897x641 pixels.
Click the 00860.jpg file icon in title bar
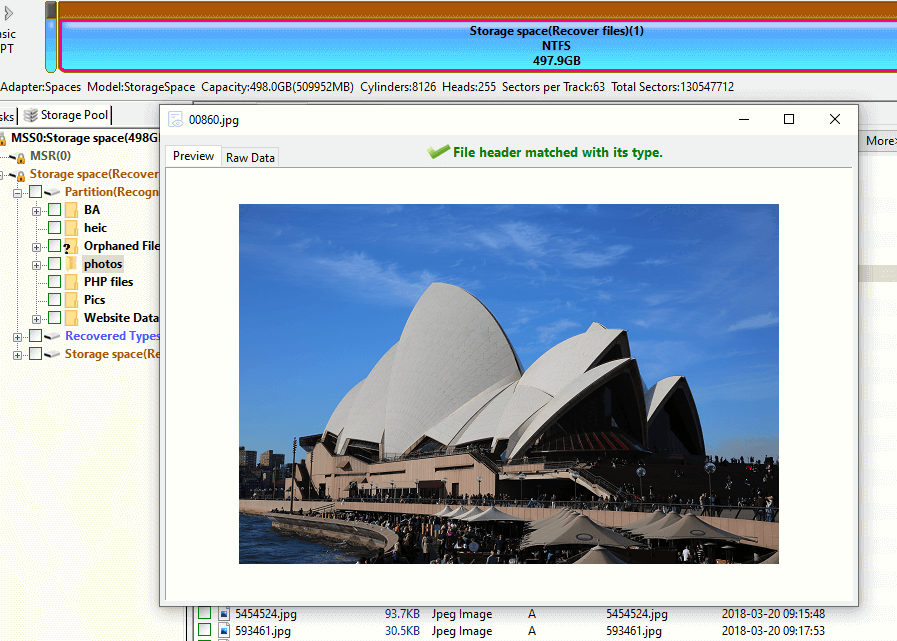tap(176, 120)
